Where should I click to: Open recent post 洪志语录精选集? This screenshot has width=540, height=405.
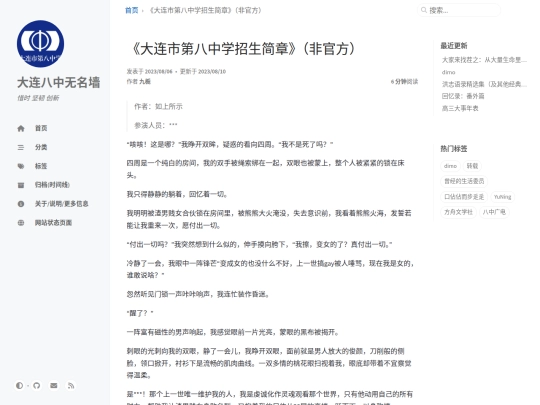click(x=484, y=84)
